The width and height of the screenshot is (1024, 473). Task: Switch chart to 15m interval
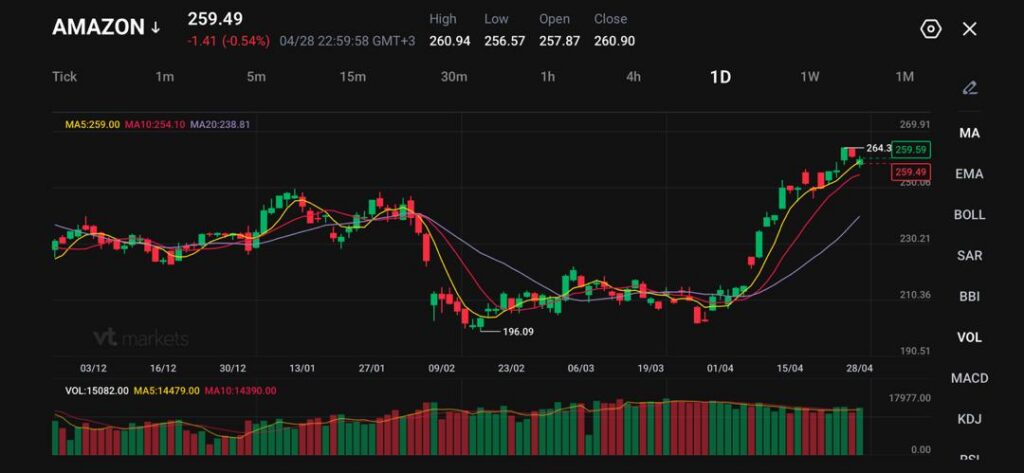352,77
